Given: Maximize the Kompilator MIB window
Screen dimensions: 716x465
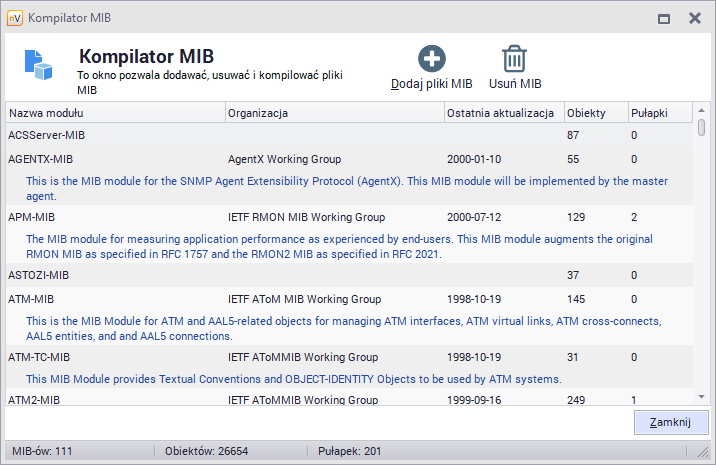Looking at the screenshot, I should (x=663, y=18).
